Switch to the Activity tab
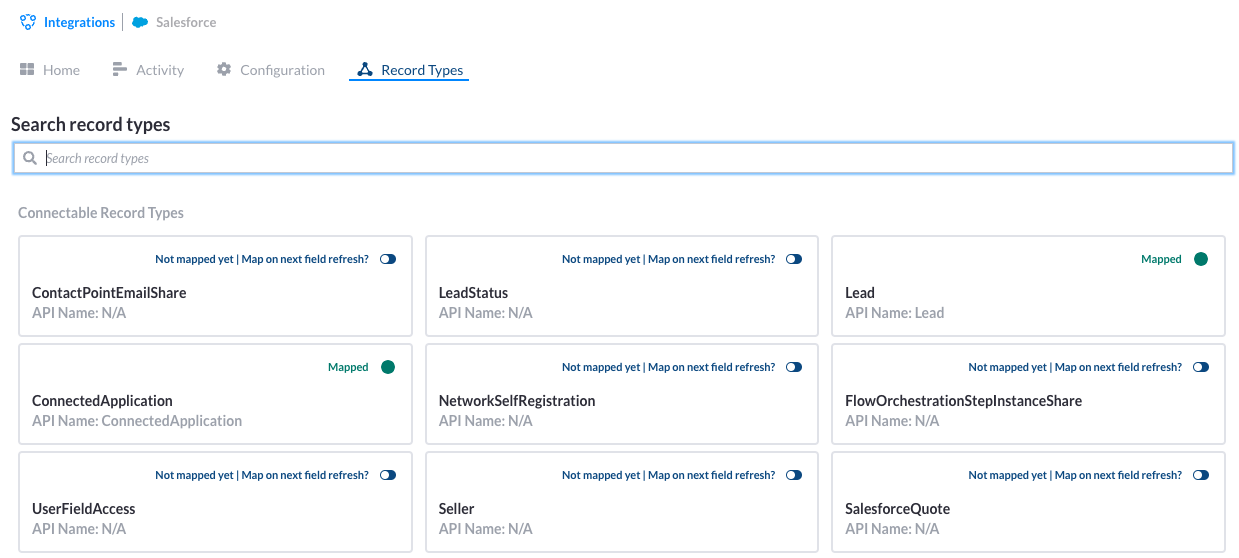The image size is (1239, 558). tap(148, 70)
